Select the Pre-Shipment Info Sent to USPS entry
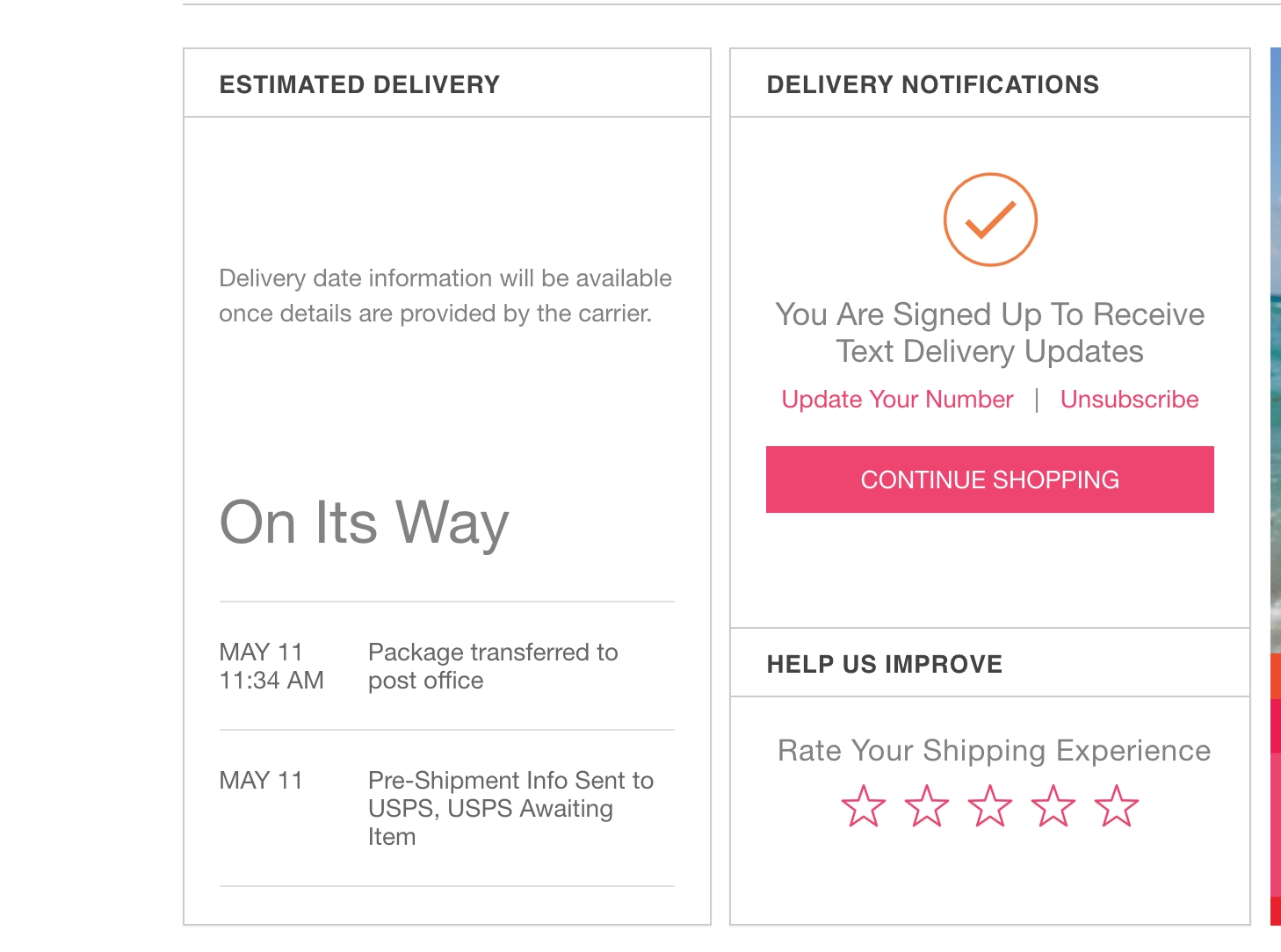The width and height of the screenshot is (1281, 952). 510,808
